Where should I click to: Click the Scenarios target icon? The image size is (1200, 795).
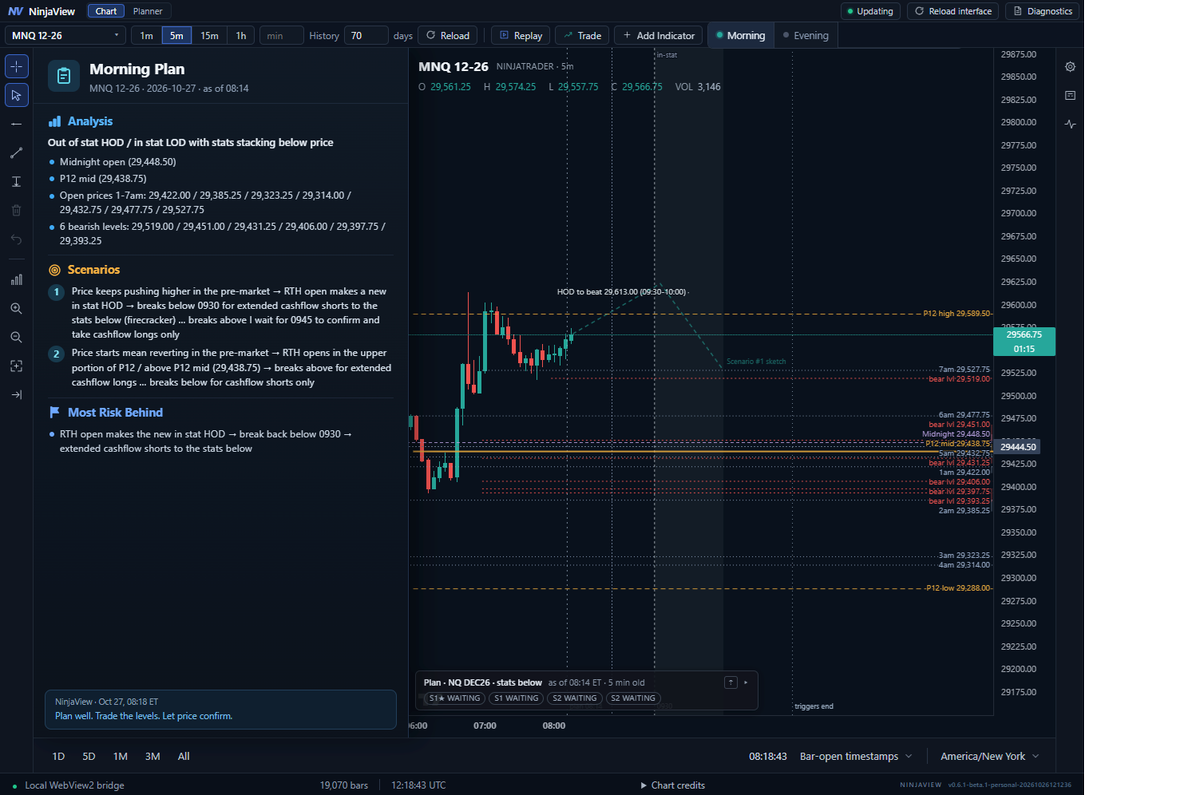pos(54,270)
